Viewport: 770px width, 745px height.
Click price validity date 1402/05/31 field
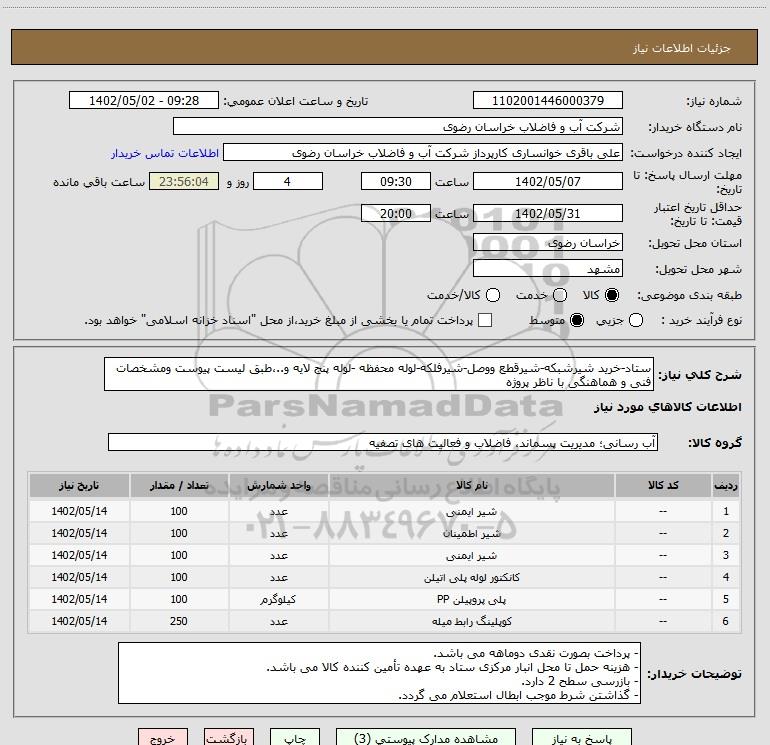(548, 213)
